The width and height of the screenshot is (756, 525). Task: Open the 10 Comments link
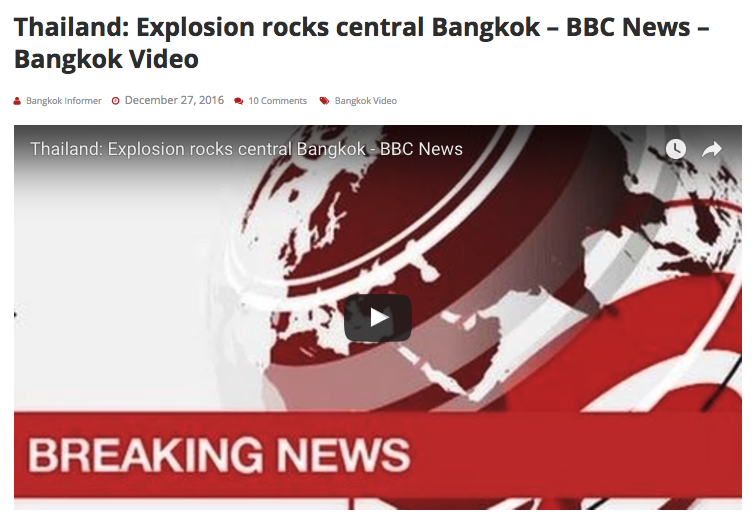point(278,101)
